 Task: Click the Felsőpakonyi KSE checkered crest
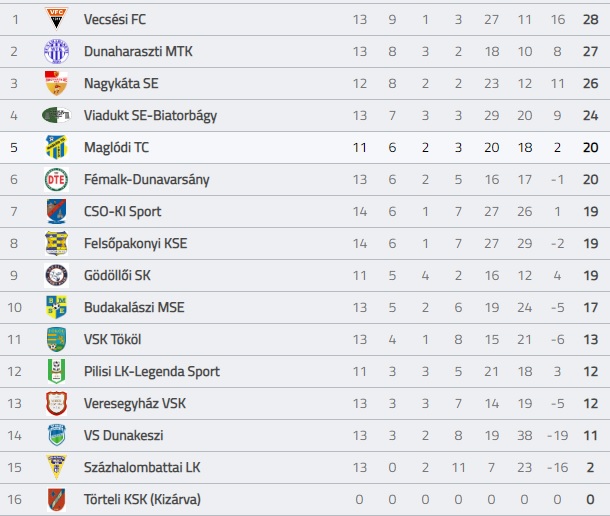click(56, 243)
